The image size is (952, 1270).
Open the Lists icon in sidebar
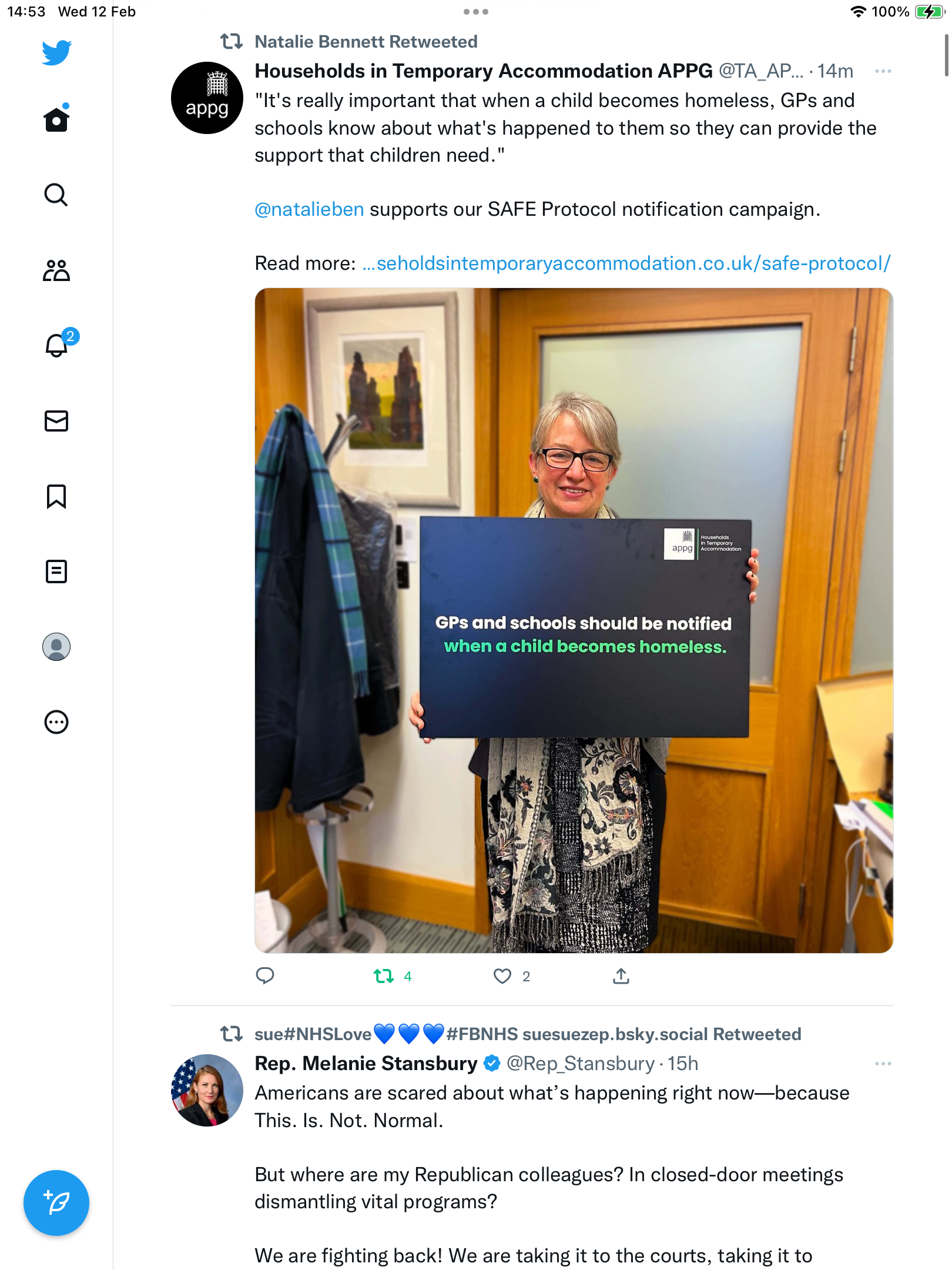pyautogui.click(x=56, y=571)
